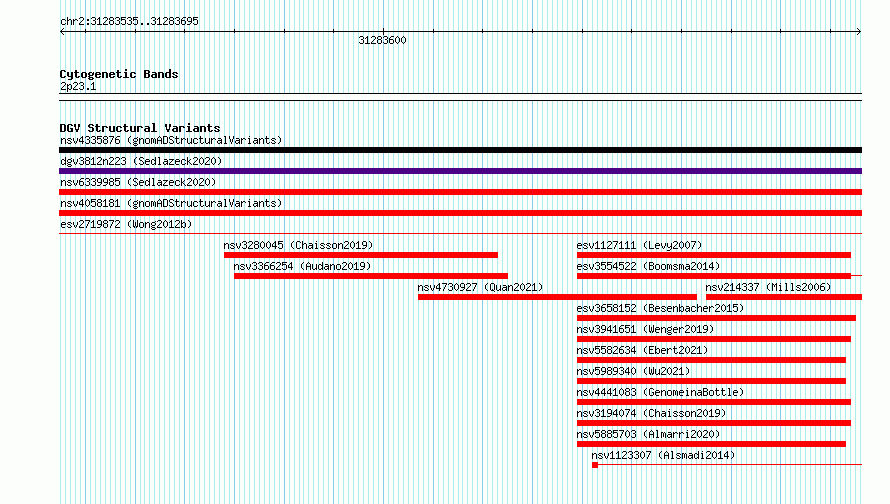Click the ruler's left arrow end
The width and height of the screenshot is (890, 504).
(62, 32)
